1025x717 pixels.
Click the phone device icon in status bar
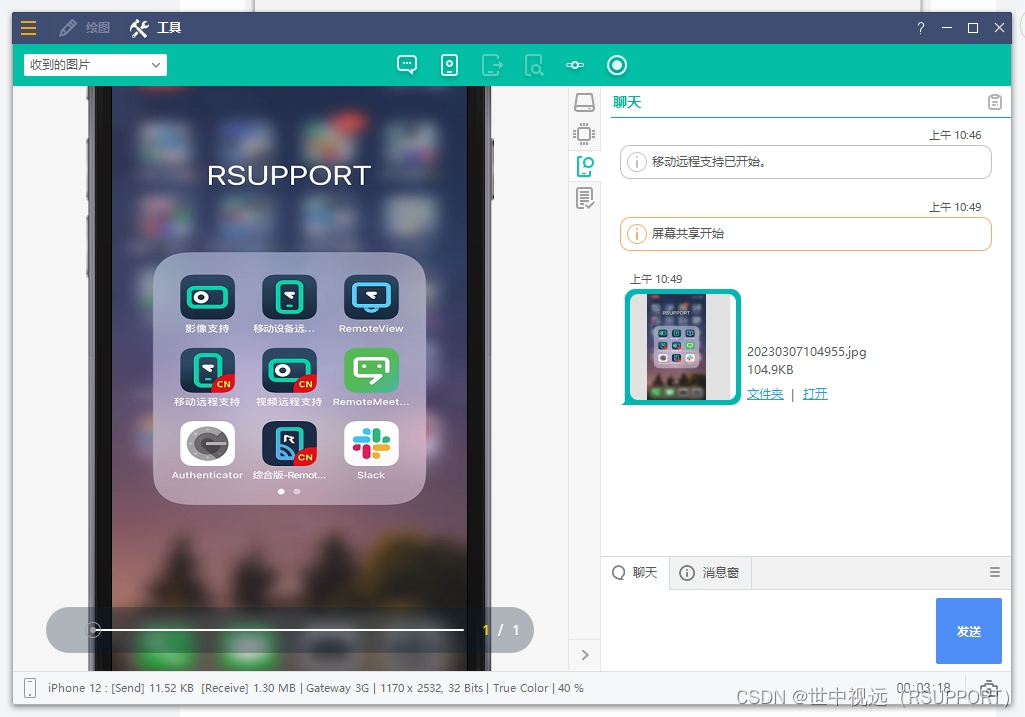point(29,688)
